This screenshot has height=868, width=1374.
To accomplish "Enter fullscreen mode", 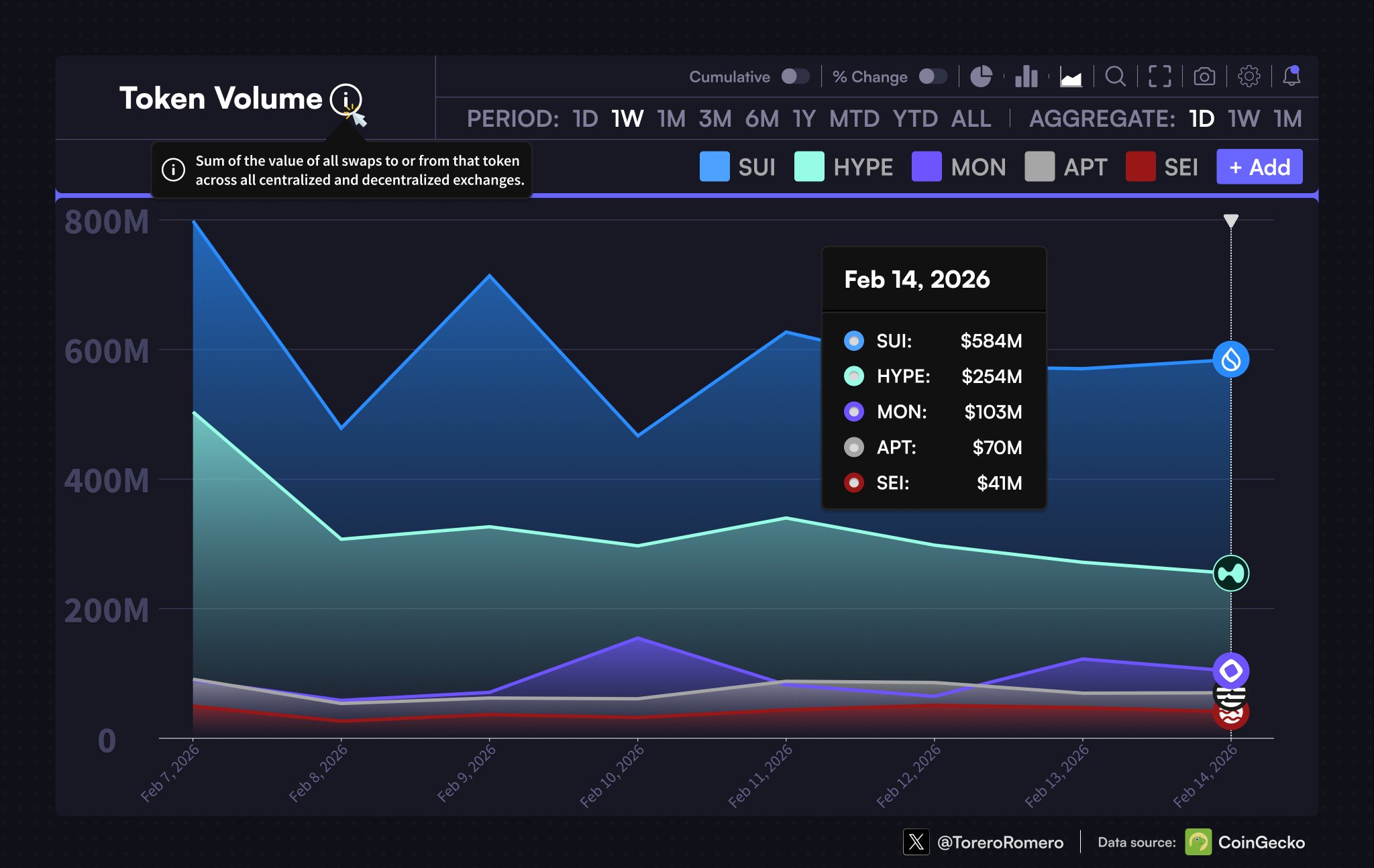I will [x=1159, y=76].
